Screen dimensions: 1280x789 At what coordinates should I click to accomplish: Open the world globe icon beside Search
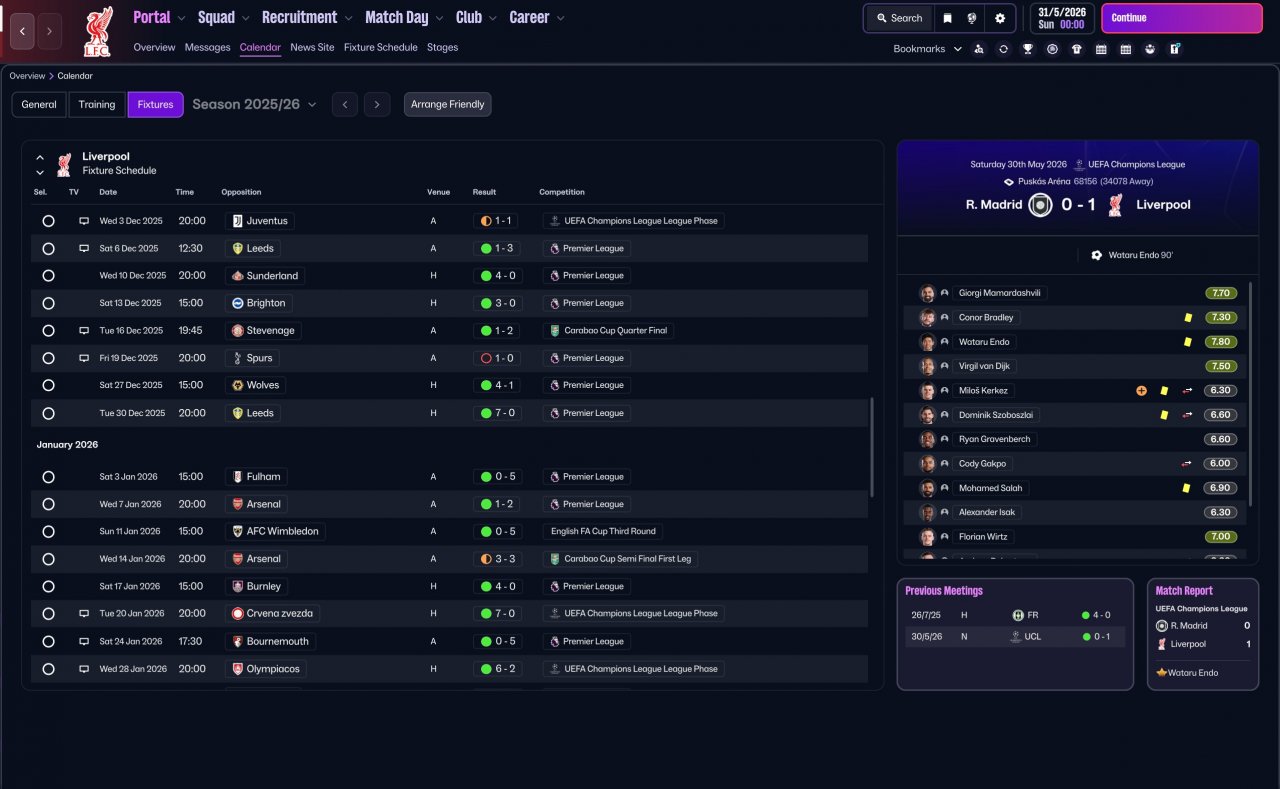point(972,18)
